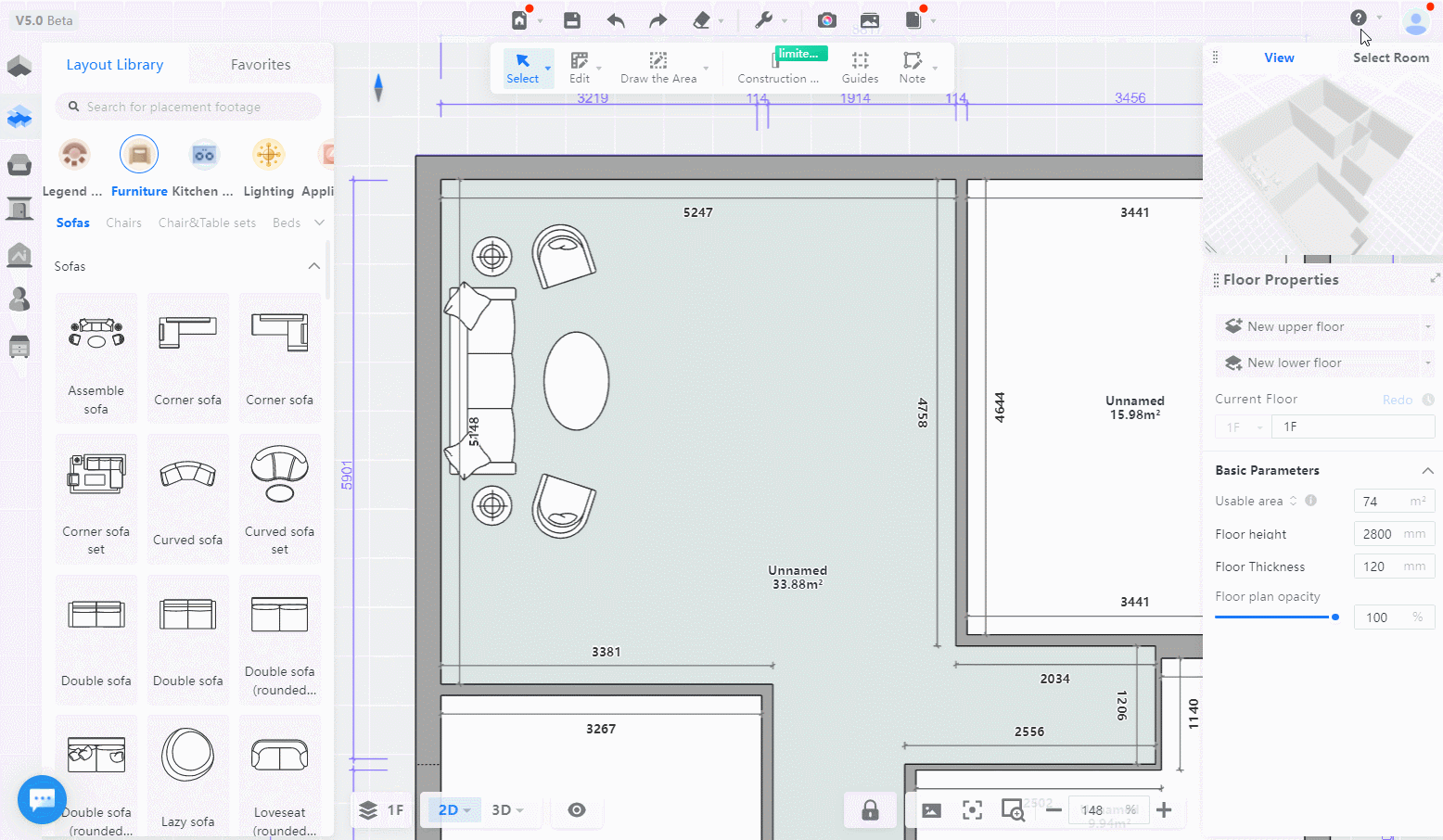The image size is (1443, 840).
Task: Click the Save icon in top toolbar
Action: point(572,20)
